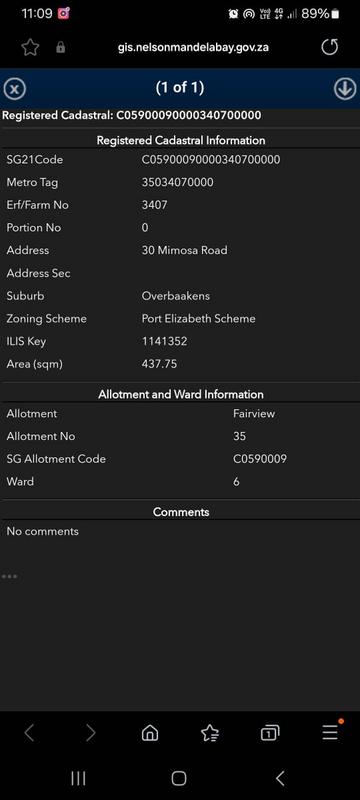Viewport: 360px width, 800px height.
Task: Open the tabs switcher showing 1
Action: click(x=270, y=733)
